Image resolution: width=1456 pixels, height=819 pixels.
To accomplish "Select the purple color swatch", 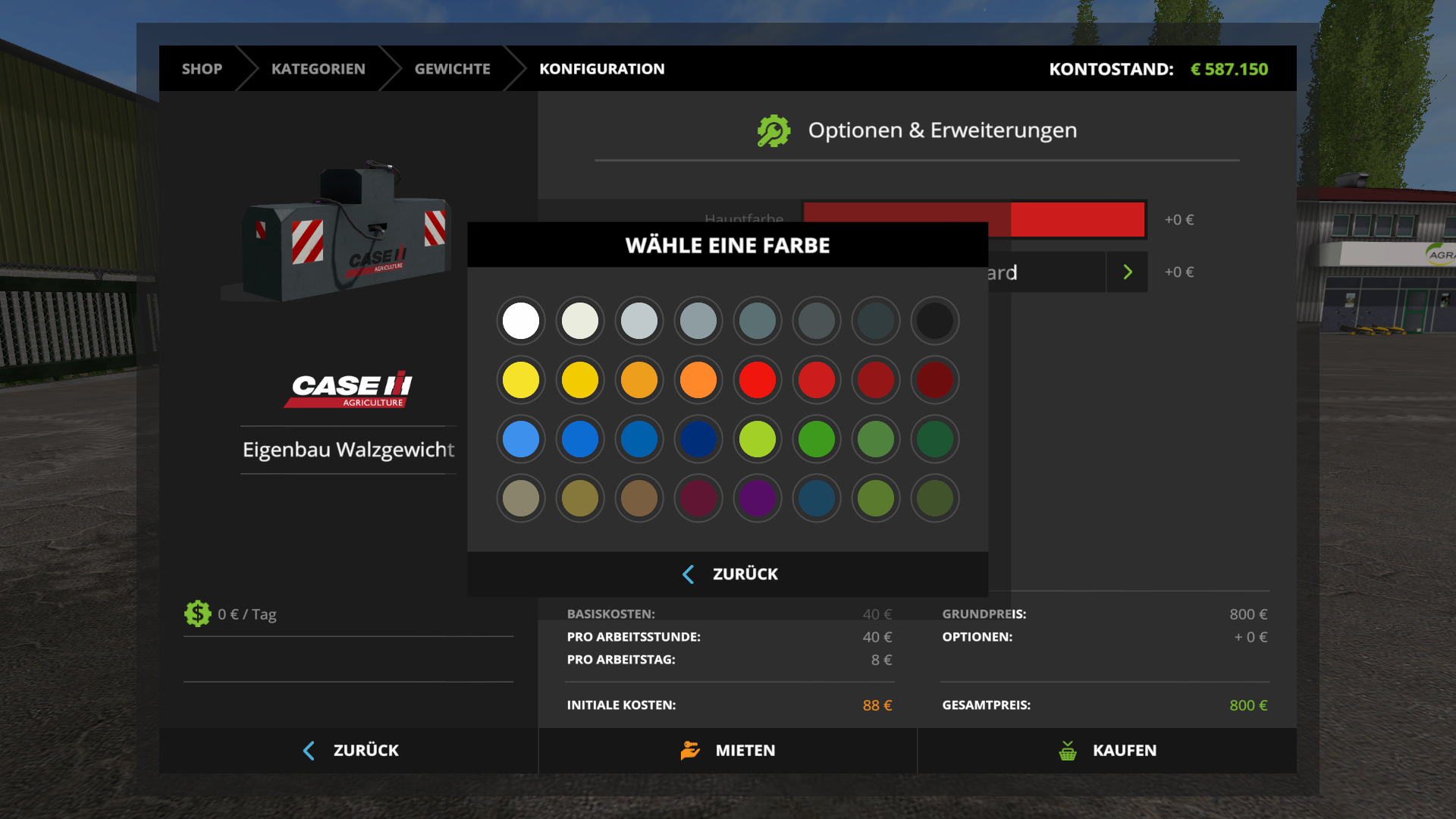I will tap(758, 498).
